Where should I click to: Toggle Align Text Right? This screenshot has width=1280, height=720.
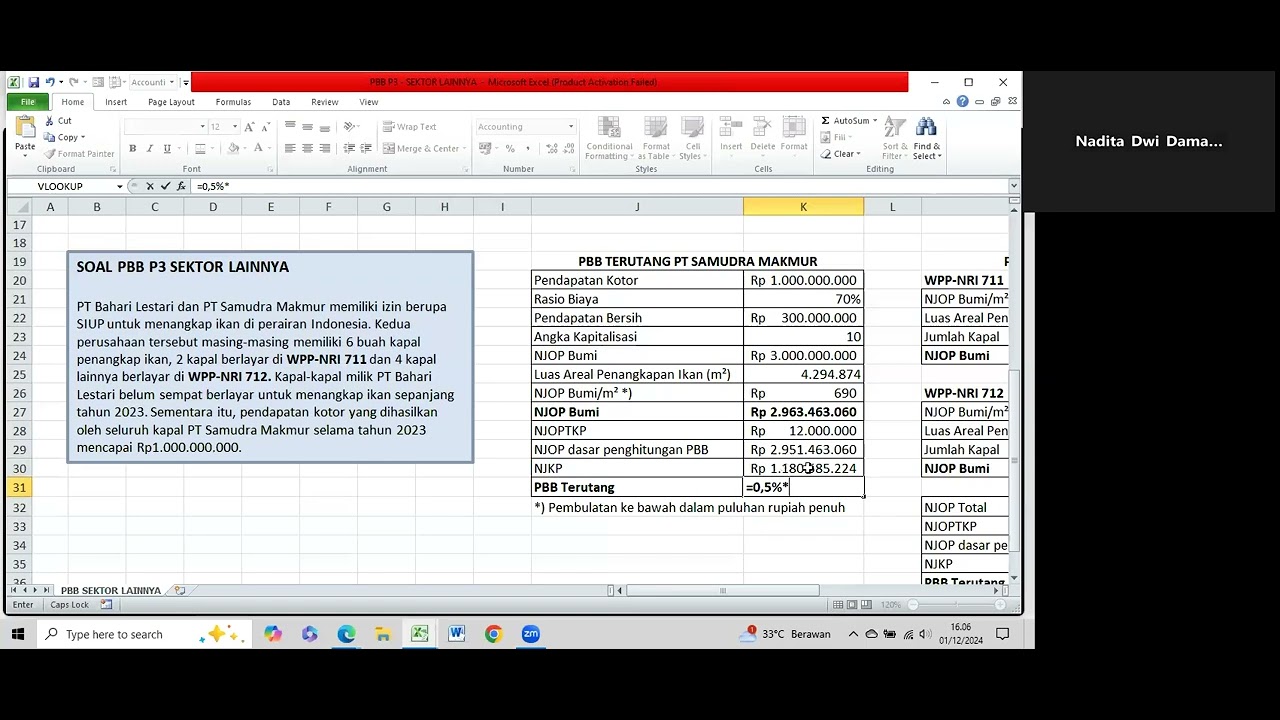pyautogui.click(x=326, y=148)
